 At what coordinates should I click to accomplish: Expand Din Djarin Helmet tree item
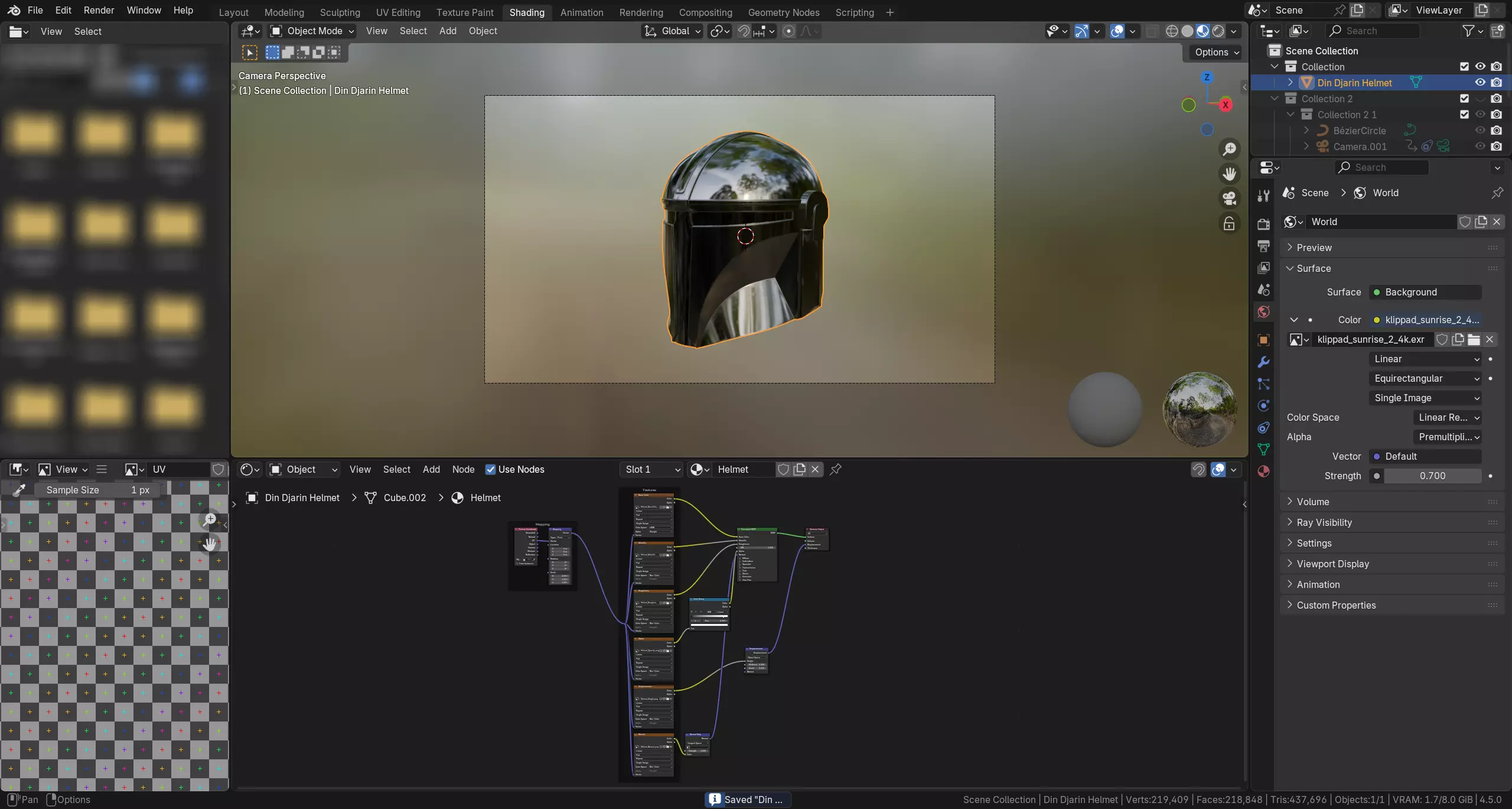click(1291, 83)
